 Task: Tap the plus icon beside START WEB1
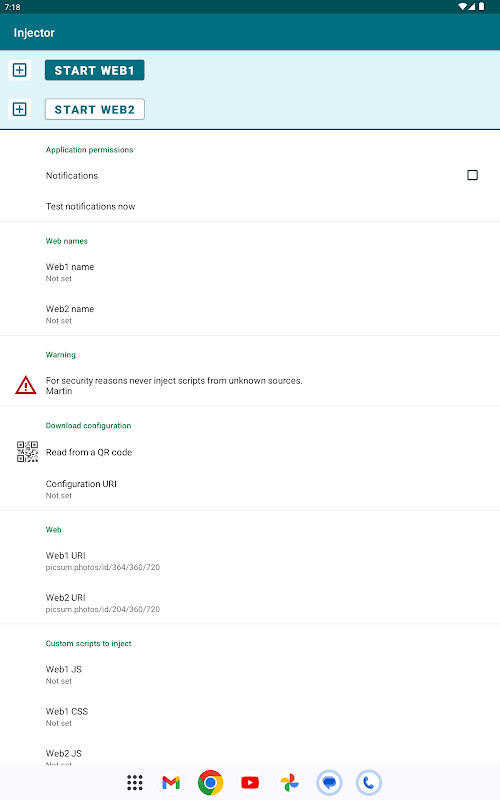pyautogui.click(x=19, y=70)
